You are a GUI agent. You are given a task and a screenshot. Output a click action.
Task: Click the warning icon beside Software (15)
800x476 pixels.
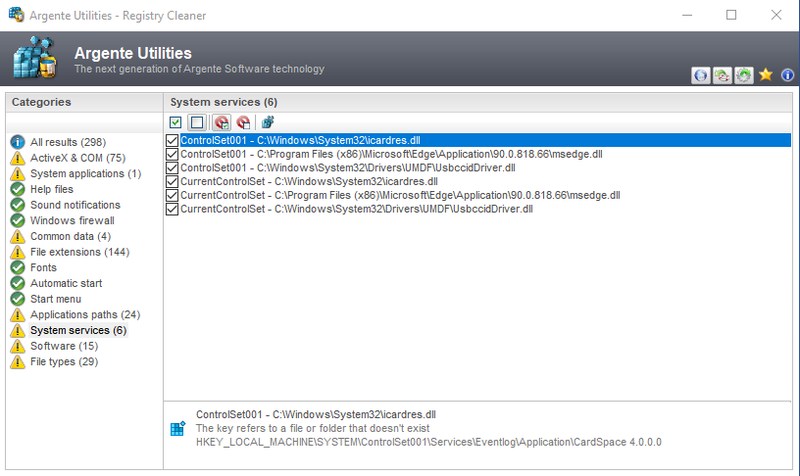[x=17, y=346]
